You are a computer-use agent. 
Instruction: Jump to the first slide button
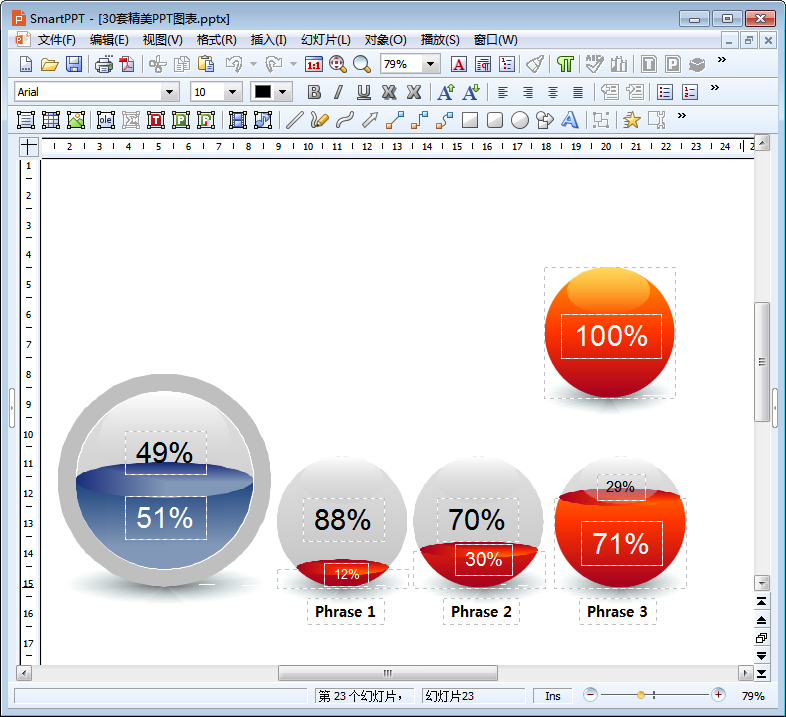click(x=761, y=602)
